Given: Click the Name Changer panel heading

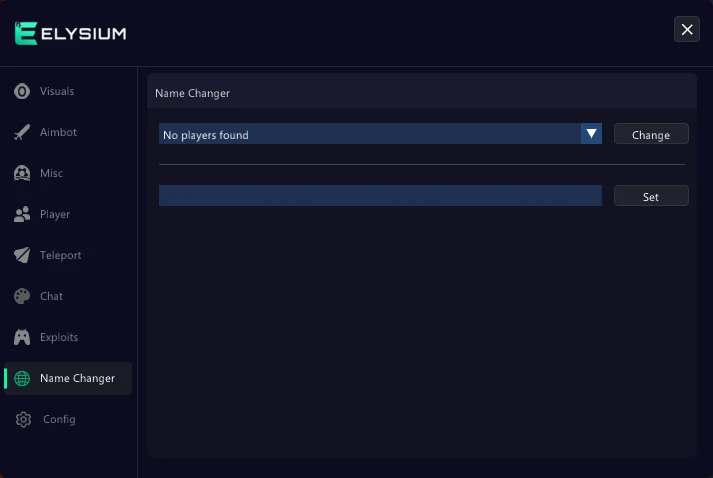Looking at the screenshot, I should pyautogui.click(x=192, y=93).
